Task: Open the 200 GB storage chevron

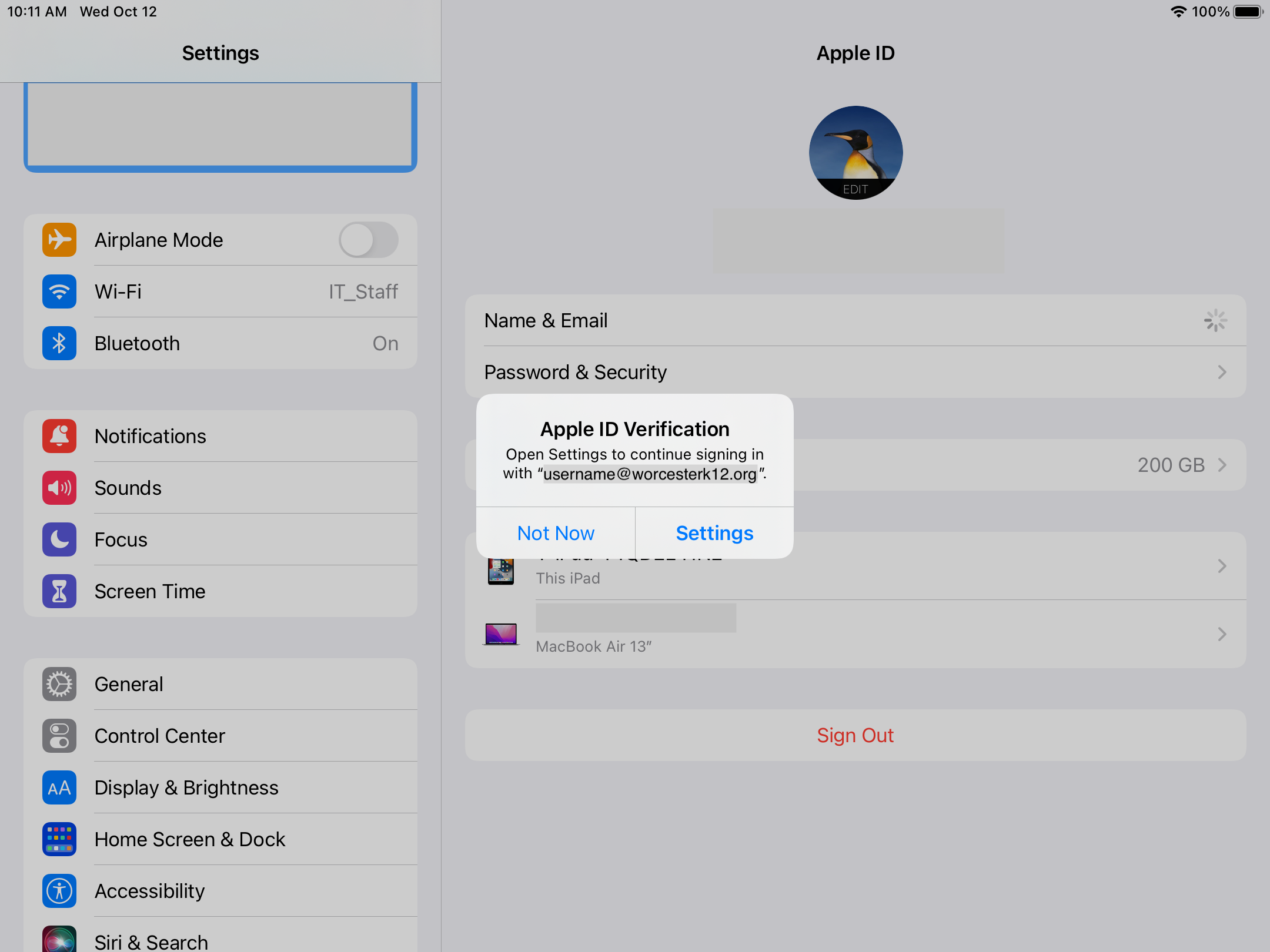Action: tap(1222, 465)
